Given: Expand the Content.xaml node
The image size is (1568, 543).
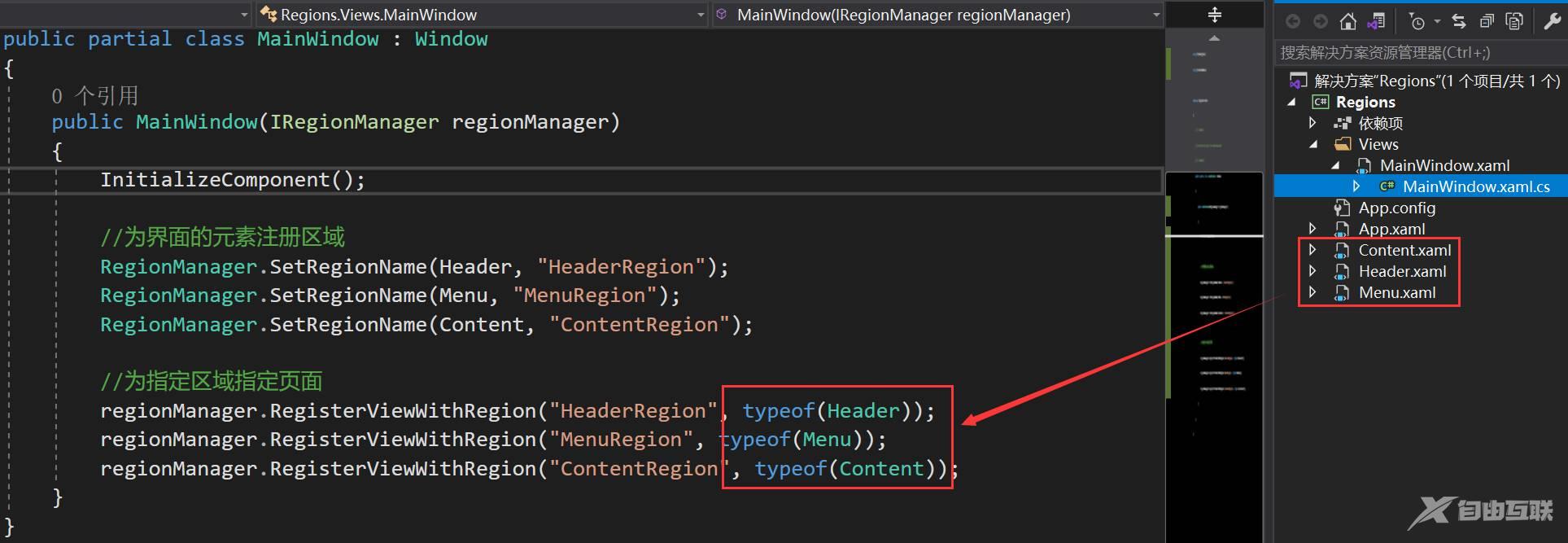Looking at the screenshot, I should 1312,250.
